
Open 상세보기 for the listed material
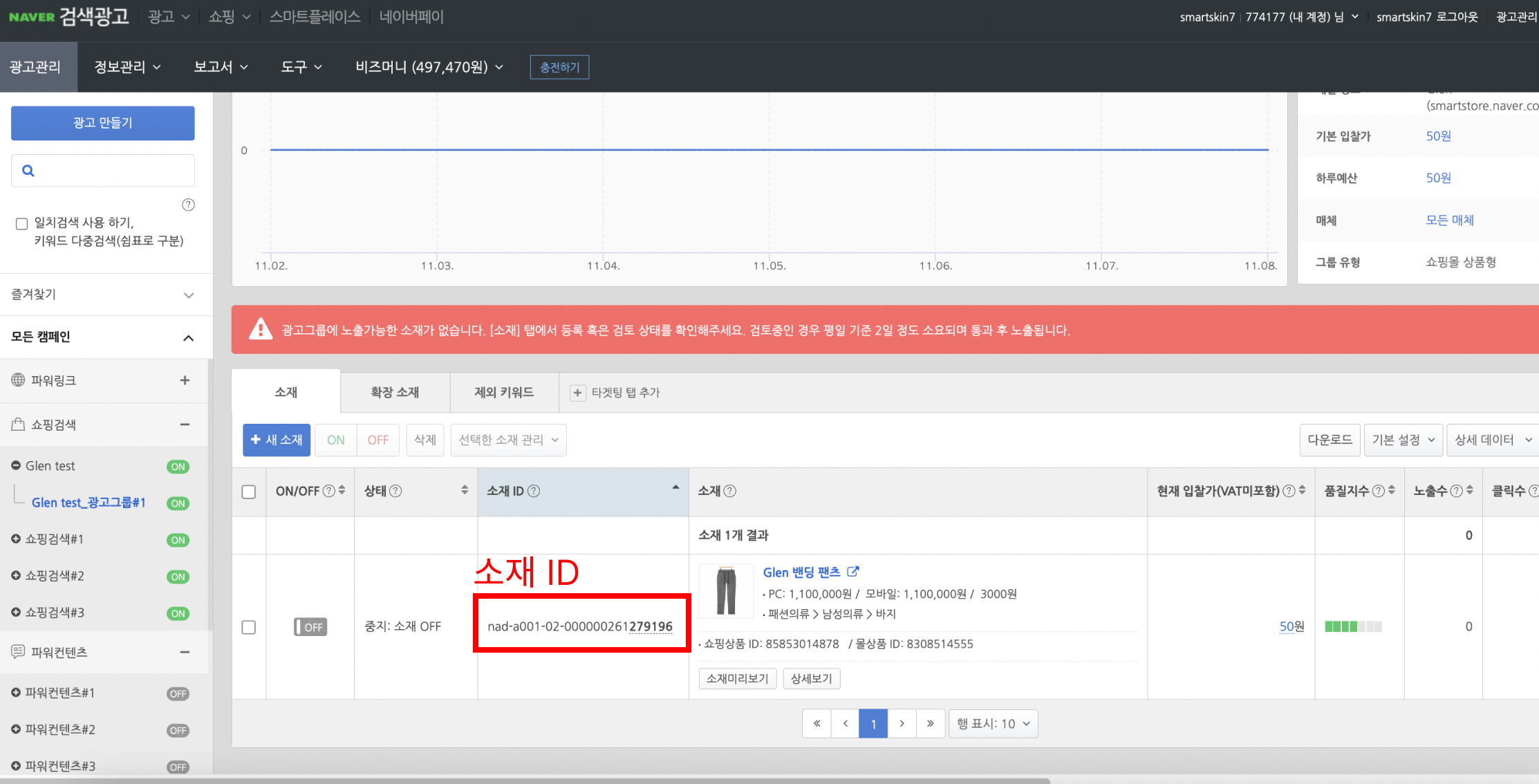pos(811,678)
